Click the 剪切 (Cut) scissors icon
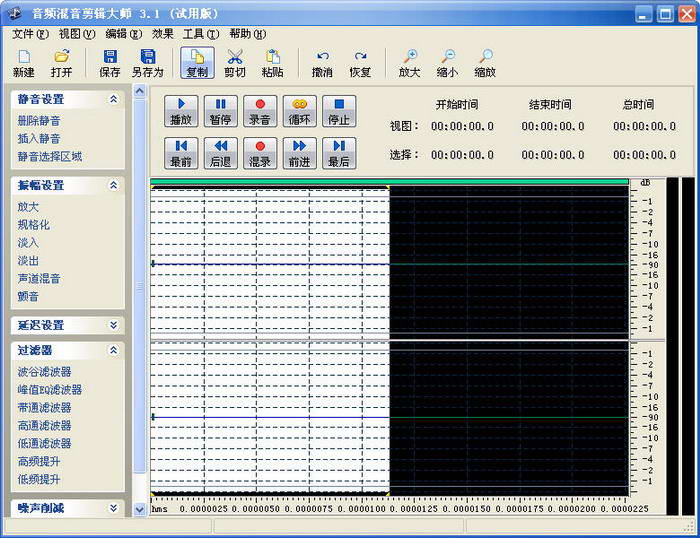 coord(235,57)
